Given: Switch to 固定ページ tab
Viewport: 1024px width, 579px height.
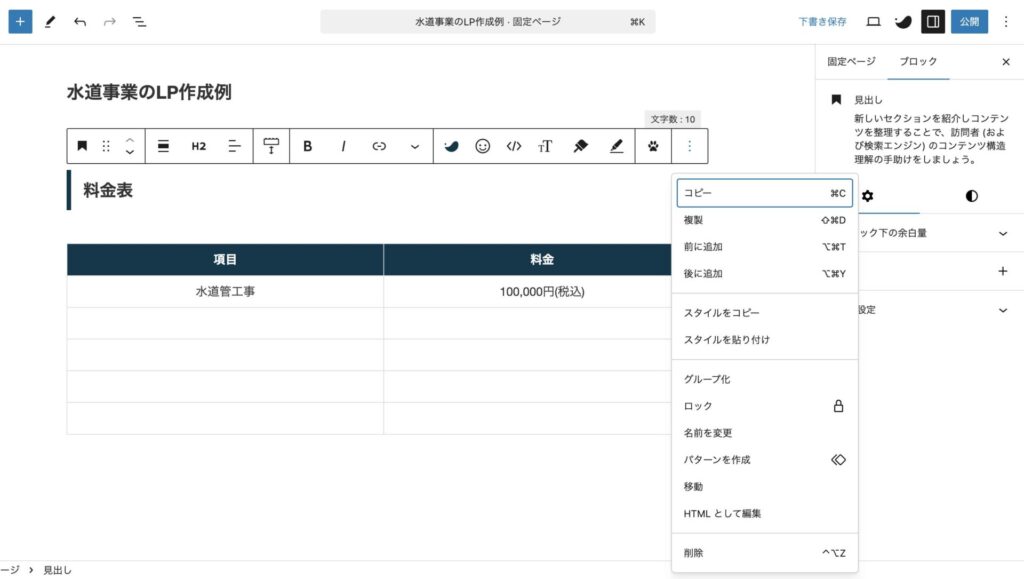Looking at the screenshot, I should pos(851,61).
